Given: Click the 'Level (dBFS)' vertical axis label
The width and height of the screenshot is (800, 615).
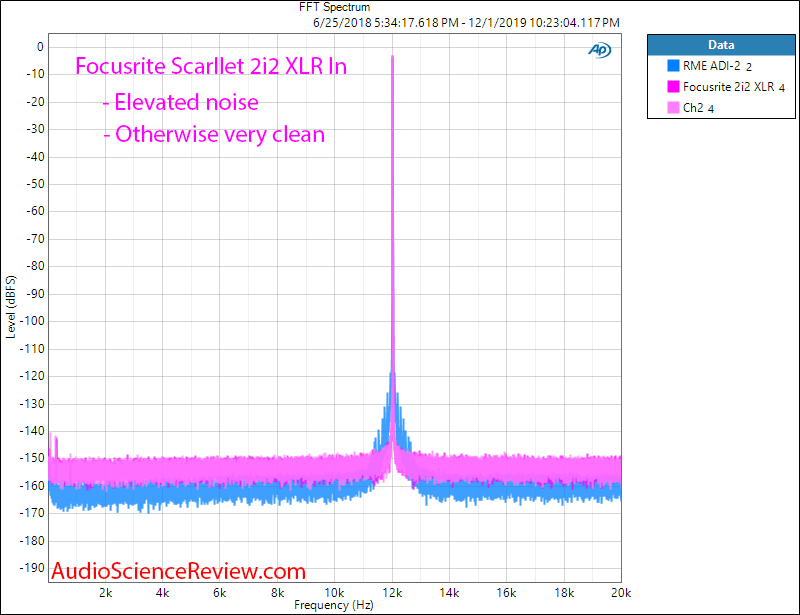Looking at the screenshot, I should coord(11,307).
